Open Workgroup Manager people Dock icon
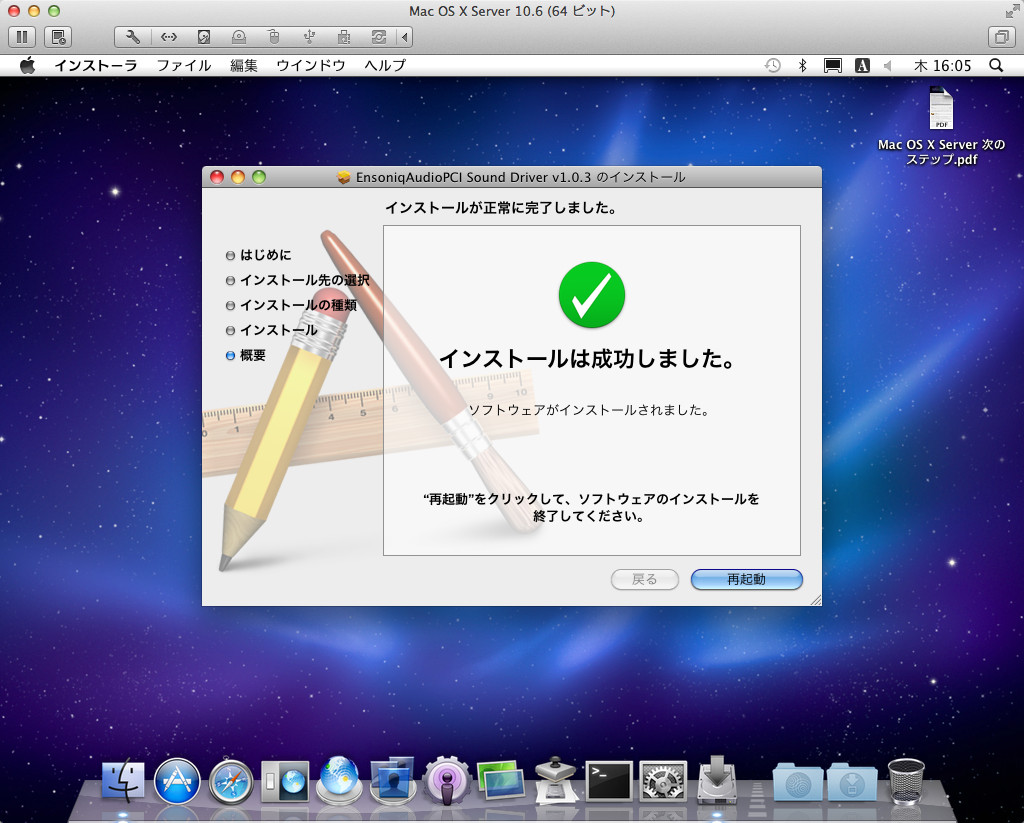The height and width of the screenshot is (823, 1024). pos(392,781)
